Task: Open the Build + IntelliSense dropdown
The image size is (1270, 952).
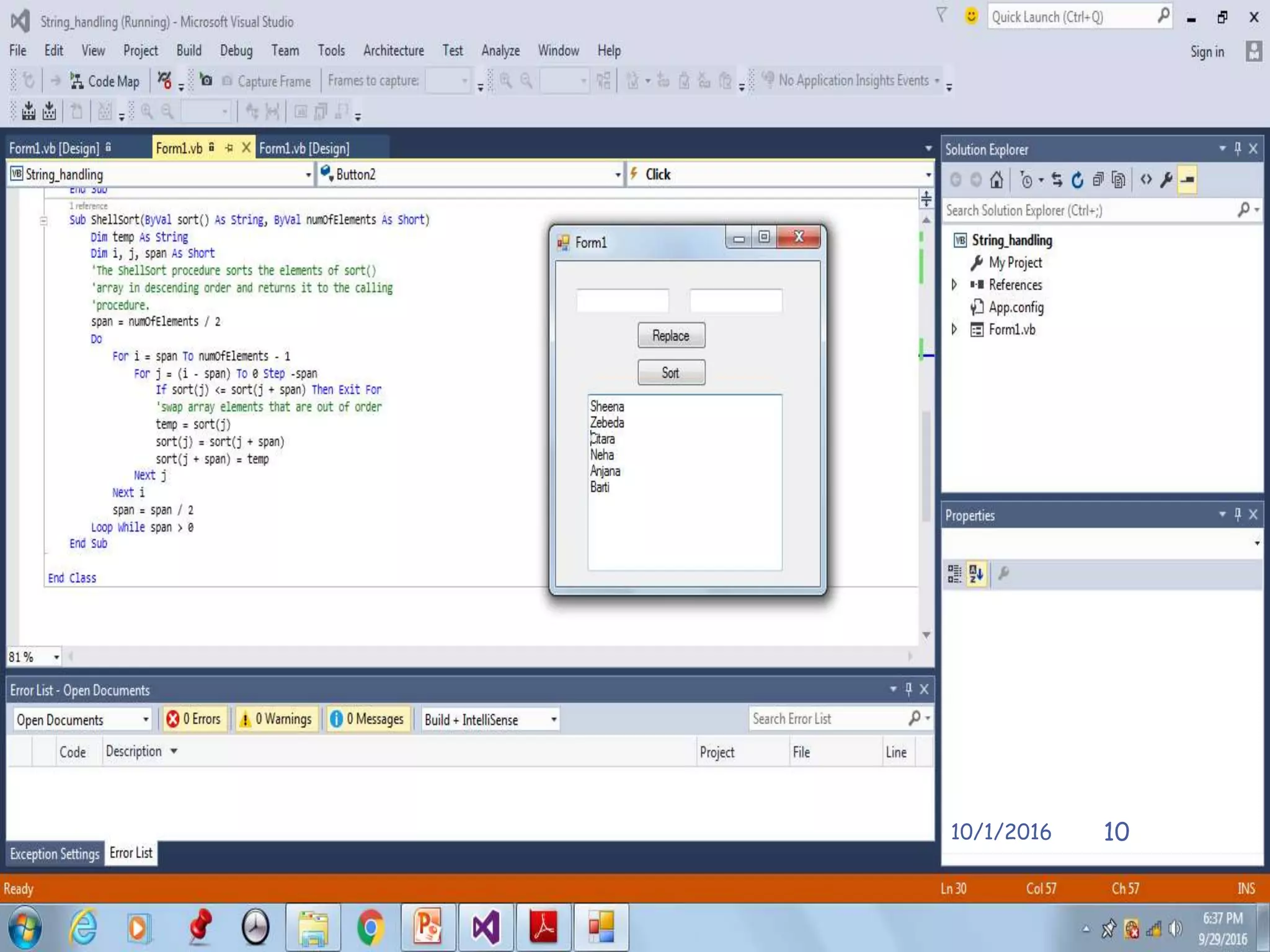Action: click(490, 719)
